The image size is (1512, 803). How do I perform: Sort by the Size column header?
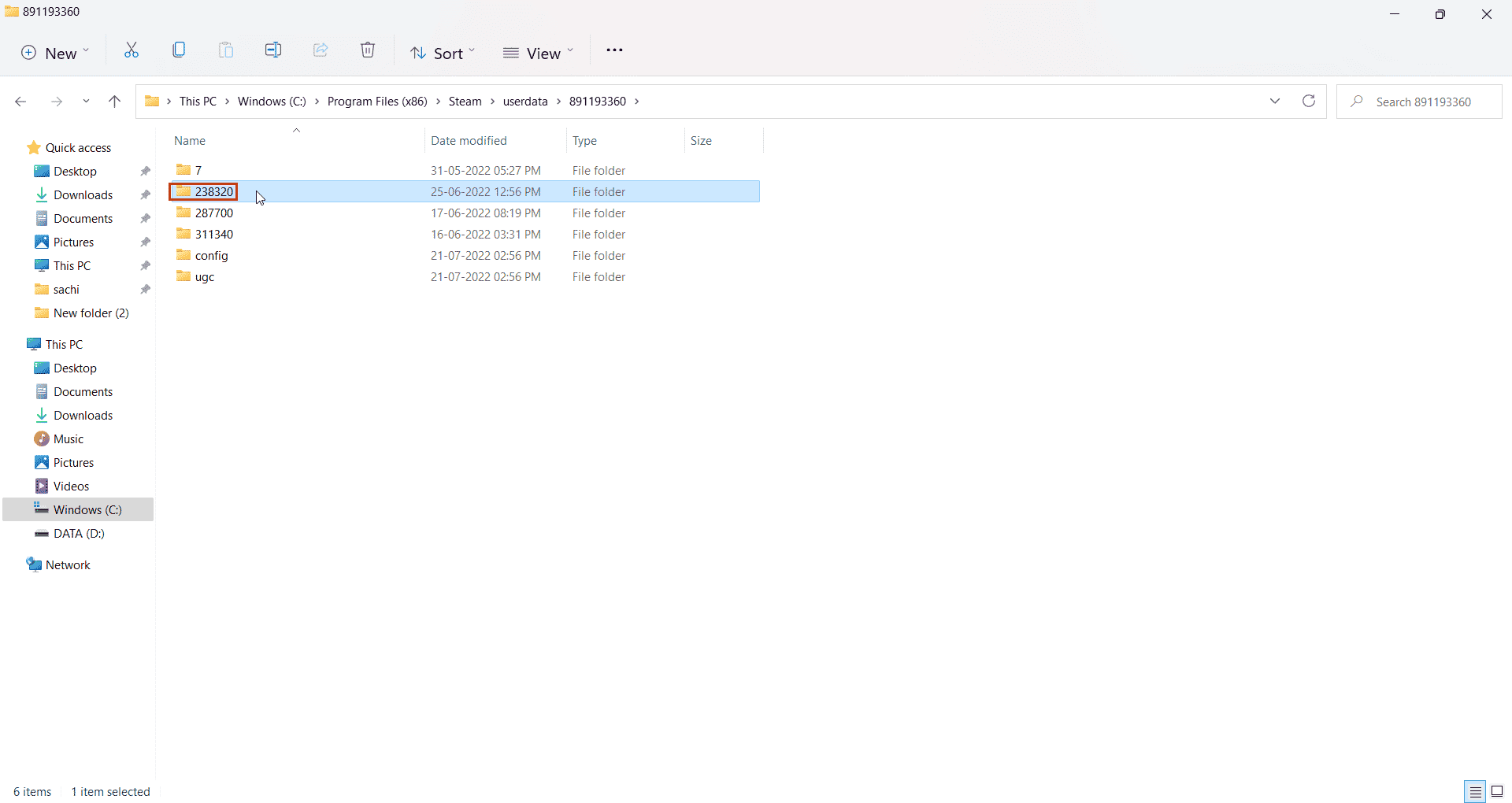coord(701,140)
